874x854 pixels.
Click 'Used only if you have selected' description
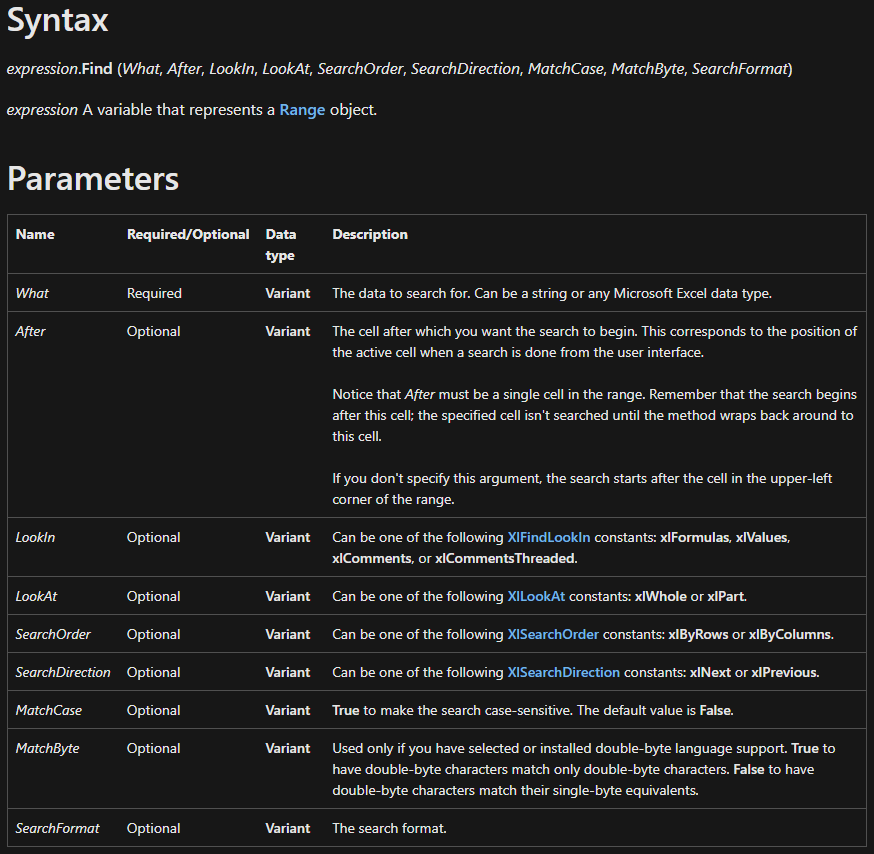[x=584, y=769]
